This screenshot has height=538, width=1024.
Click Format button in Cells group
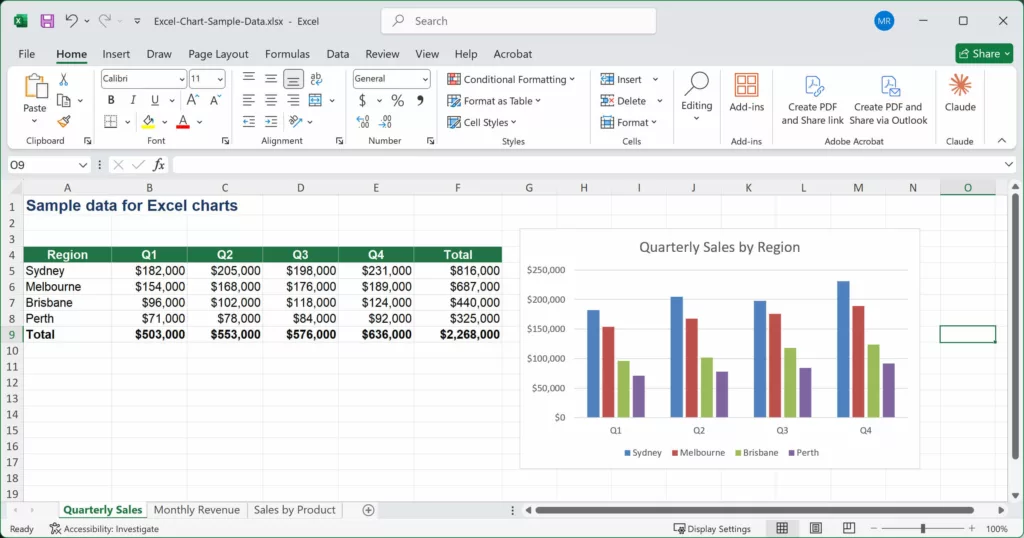click(x=628, y=122)
